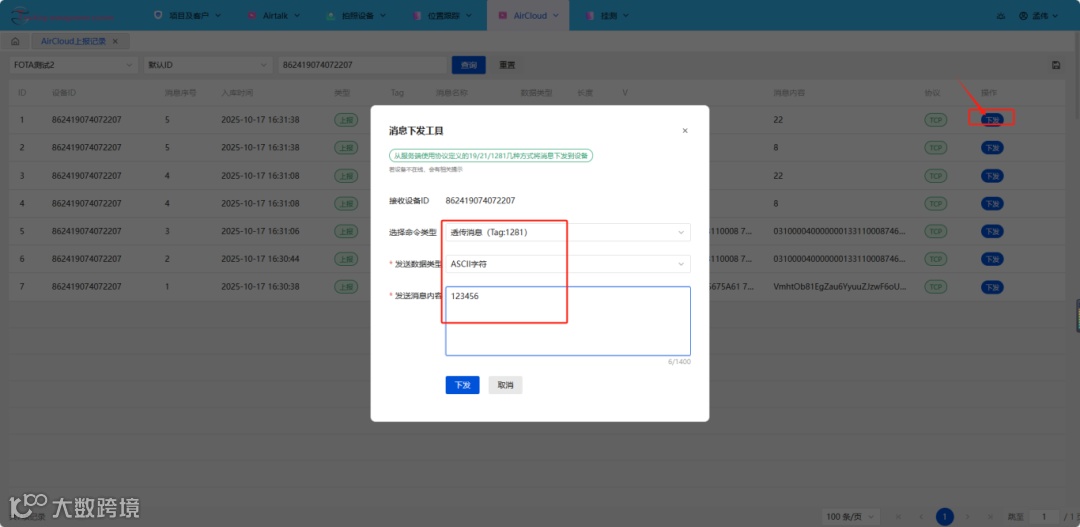The image size is (1080, 527).
Task: Click the TCP tag in row 5
Action: (935, 231)
